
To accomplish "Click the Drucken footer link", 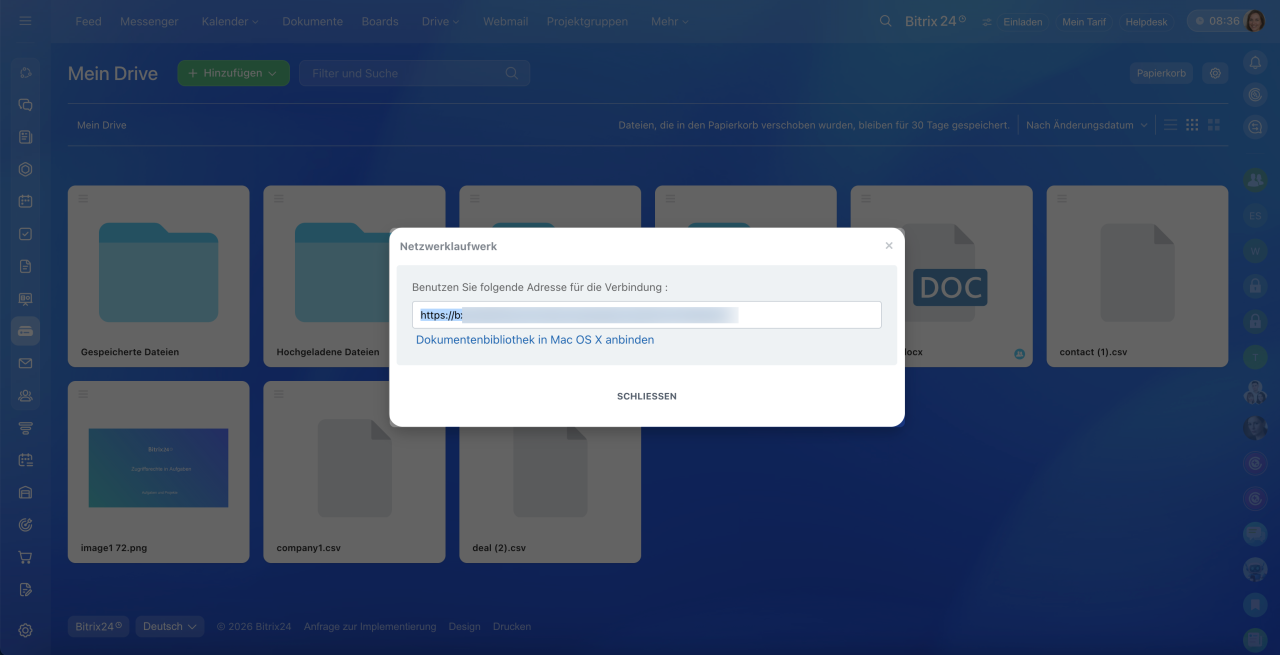I will point(512,627).
